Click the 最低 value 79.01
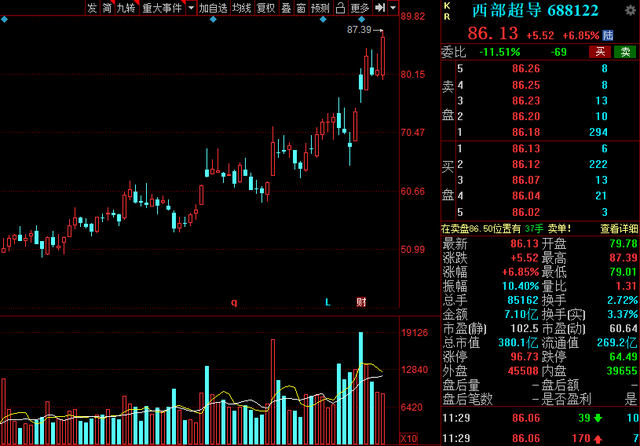The width and height of the screenshot is (640, 446). [623, 272]
